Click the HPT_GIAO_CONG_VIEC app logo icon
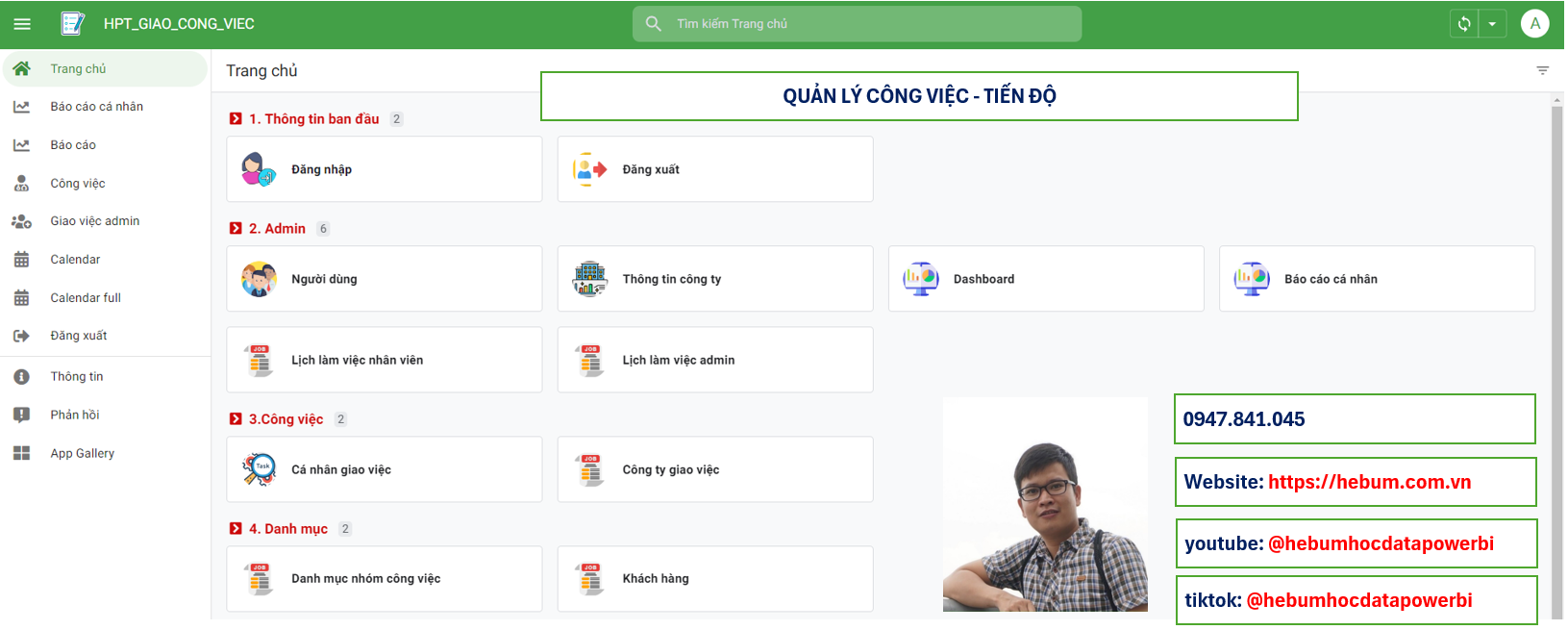Image resolution: width=1568 pixels, height=630 pixels. click(72, 24)
